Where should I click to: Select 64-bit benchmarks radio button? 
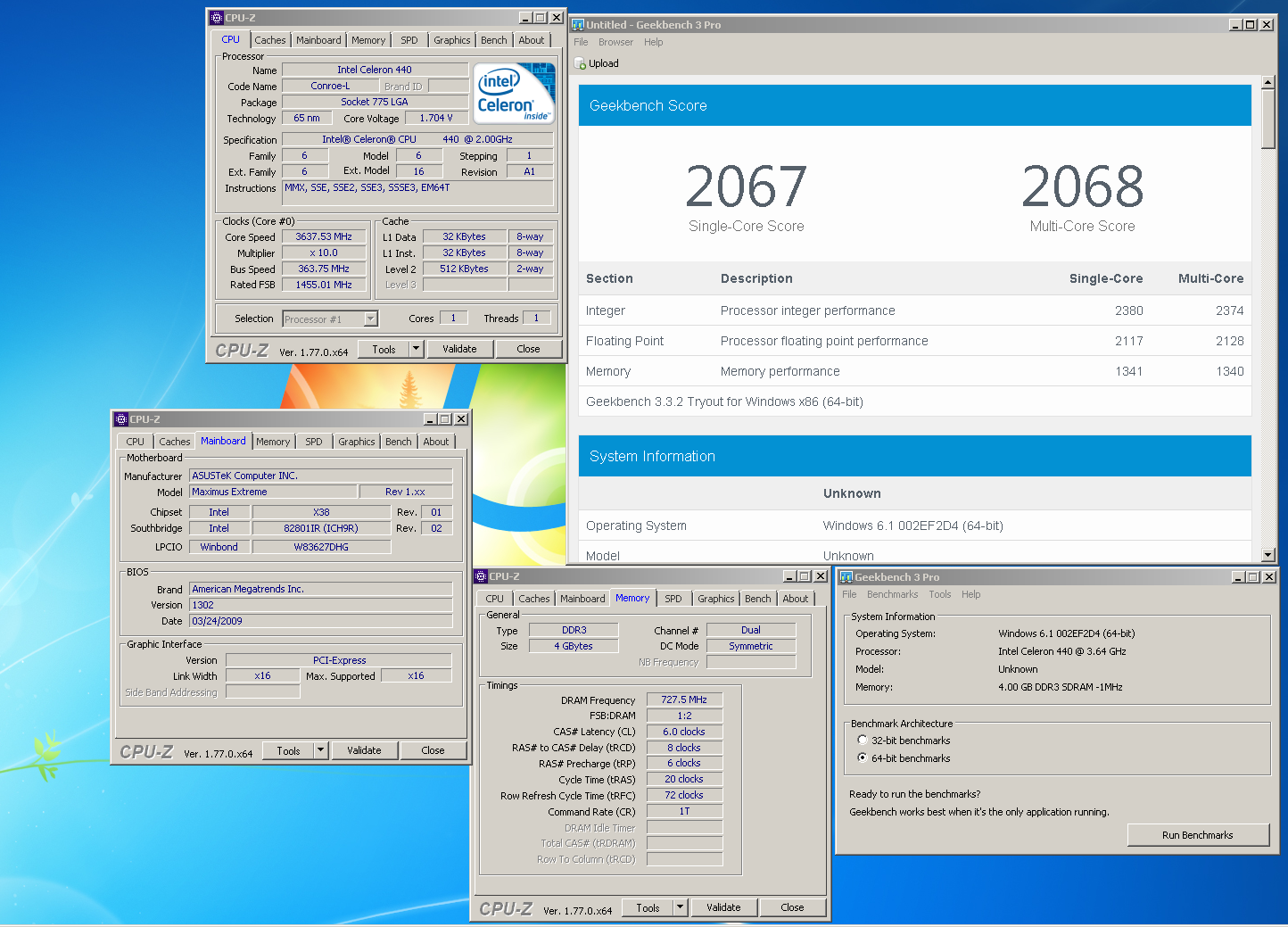coord(863,757)
